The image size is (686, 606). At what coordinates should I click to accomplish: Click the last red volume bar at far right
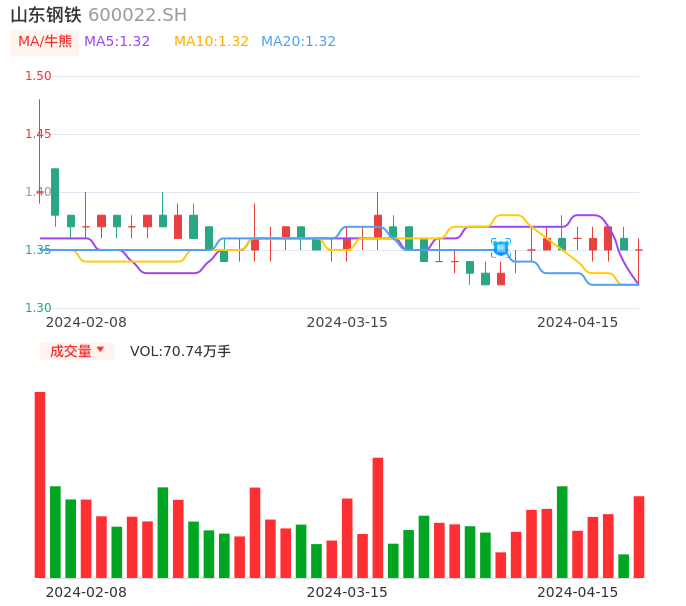point(639,537)
